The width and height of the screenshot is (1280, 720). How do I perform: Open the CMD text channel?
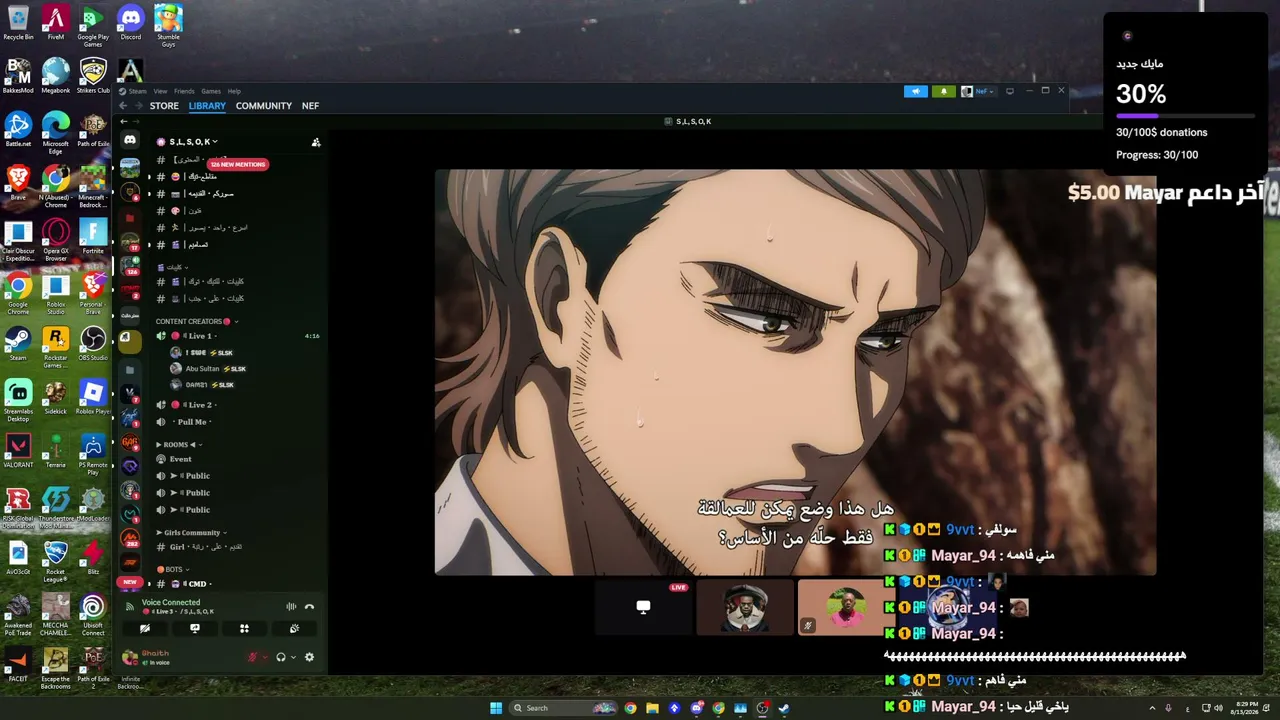point(238,584)
